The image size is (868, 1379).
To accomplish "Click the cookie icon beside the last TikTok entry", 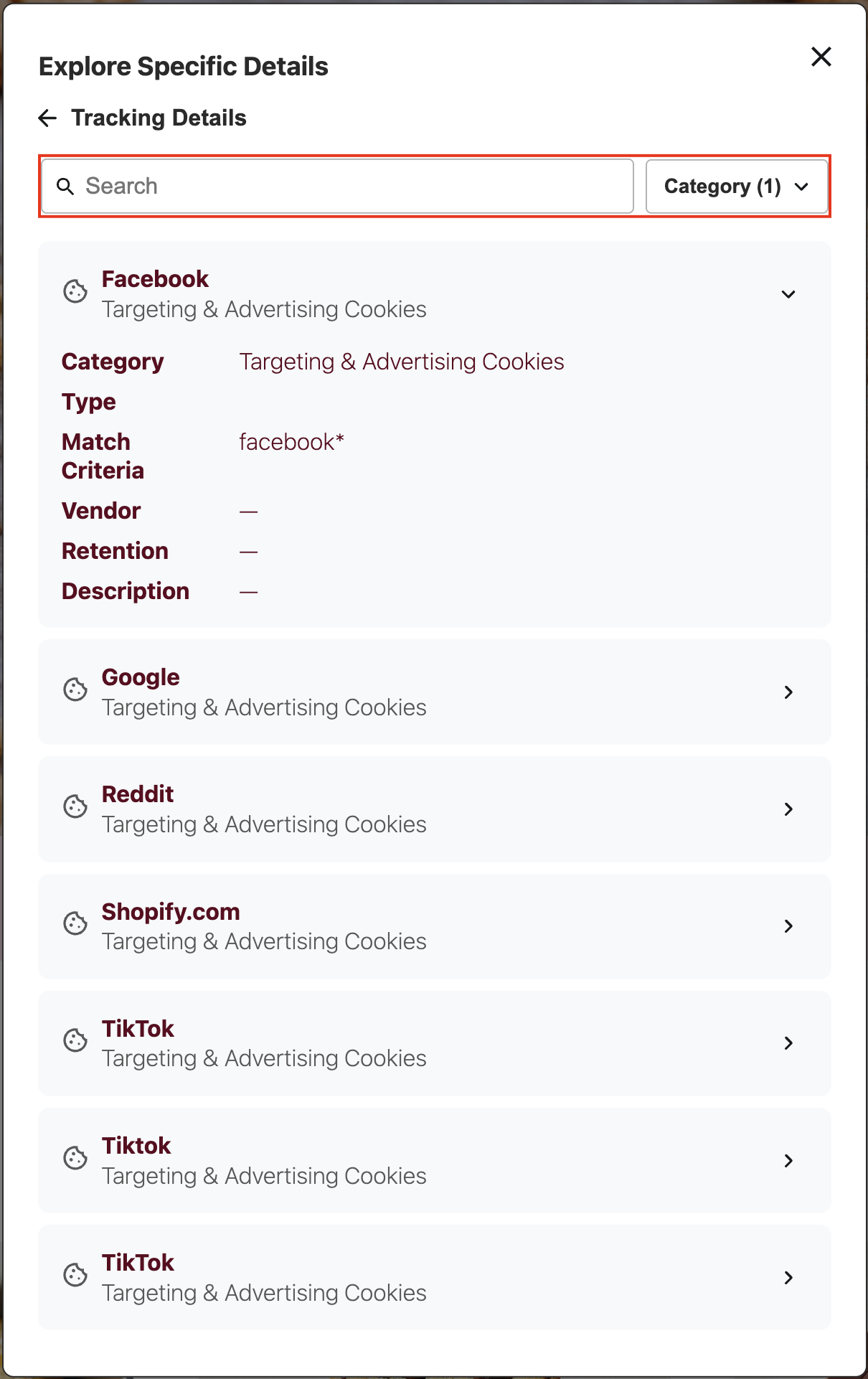I will (75, 1276).
